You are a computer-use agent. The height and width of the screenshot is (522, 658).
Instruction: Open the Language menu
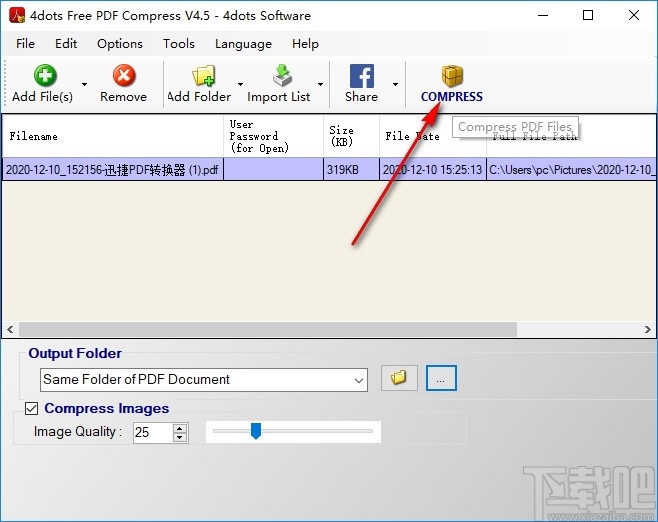pyautogui.click(x=243, y=44)
